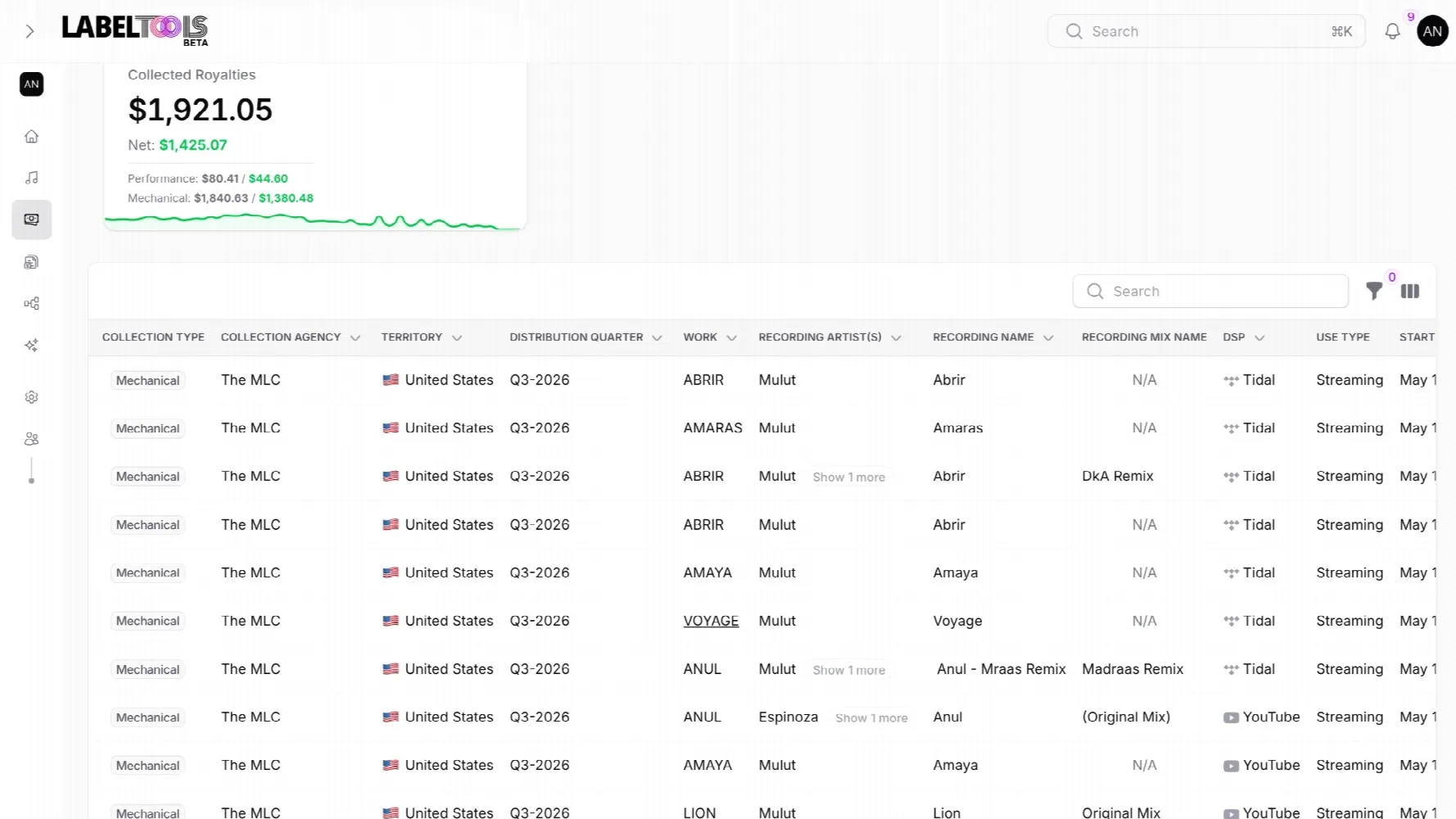This screenshot has width=1456, height=819.
Task: Open the notifications bell
Action: 1392,31
